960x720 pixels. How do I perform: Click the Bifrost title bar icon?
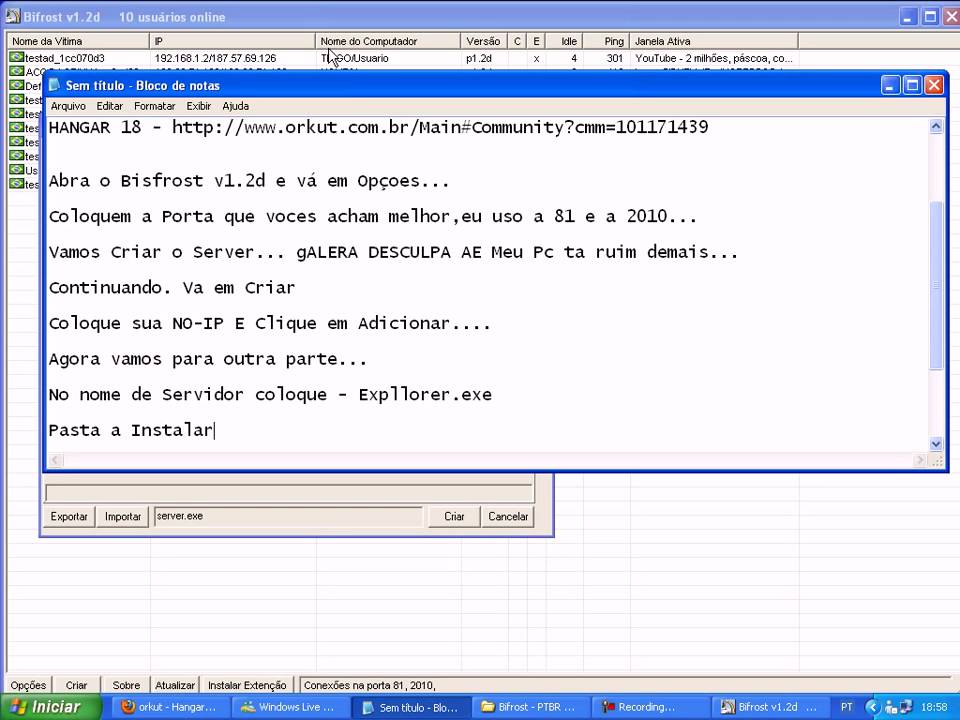[12, 17]
